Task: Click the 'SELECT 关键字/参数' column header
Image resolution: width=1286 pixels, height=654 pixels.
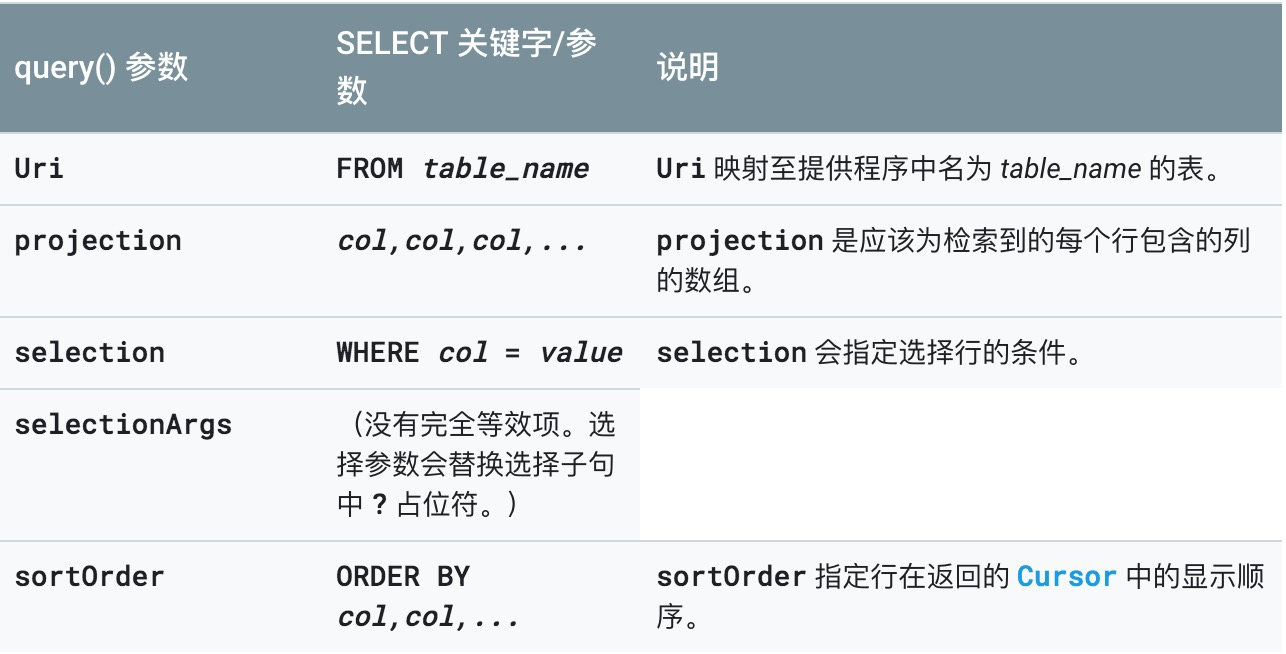Action: click(466, 68)
